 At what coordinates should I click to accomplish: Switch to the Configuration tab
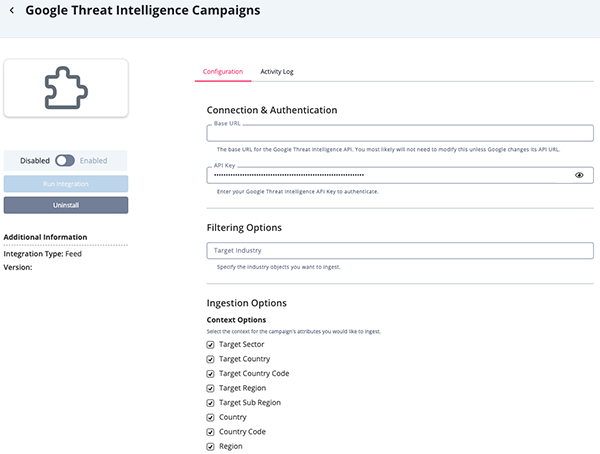(223, 72)
